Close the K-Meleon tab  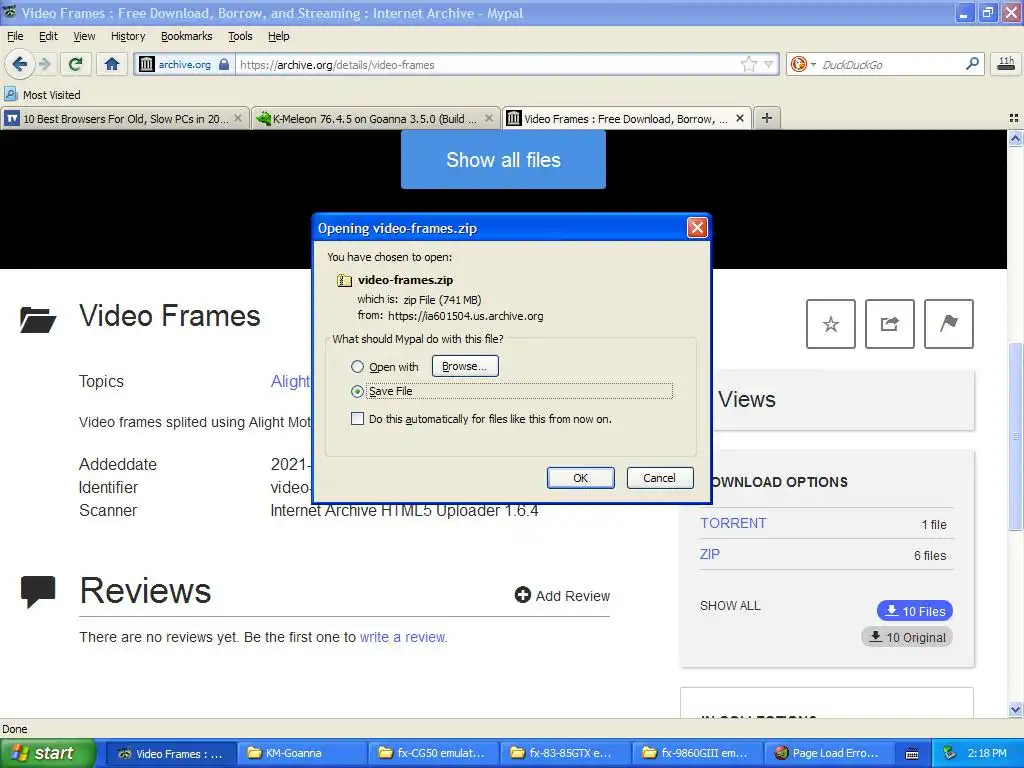point(488,118)
